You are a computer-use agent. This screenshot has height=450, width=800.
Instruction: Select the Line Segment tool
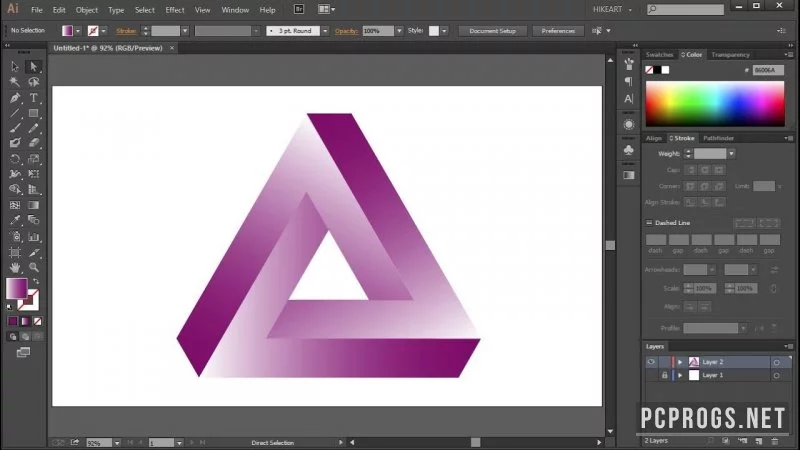click(x=14, y=113)
